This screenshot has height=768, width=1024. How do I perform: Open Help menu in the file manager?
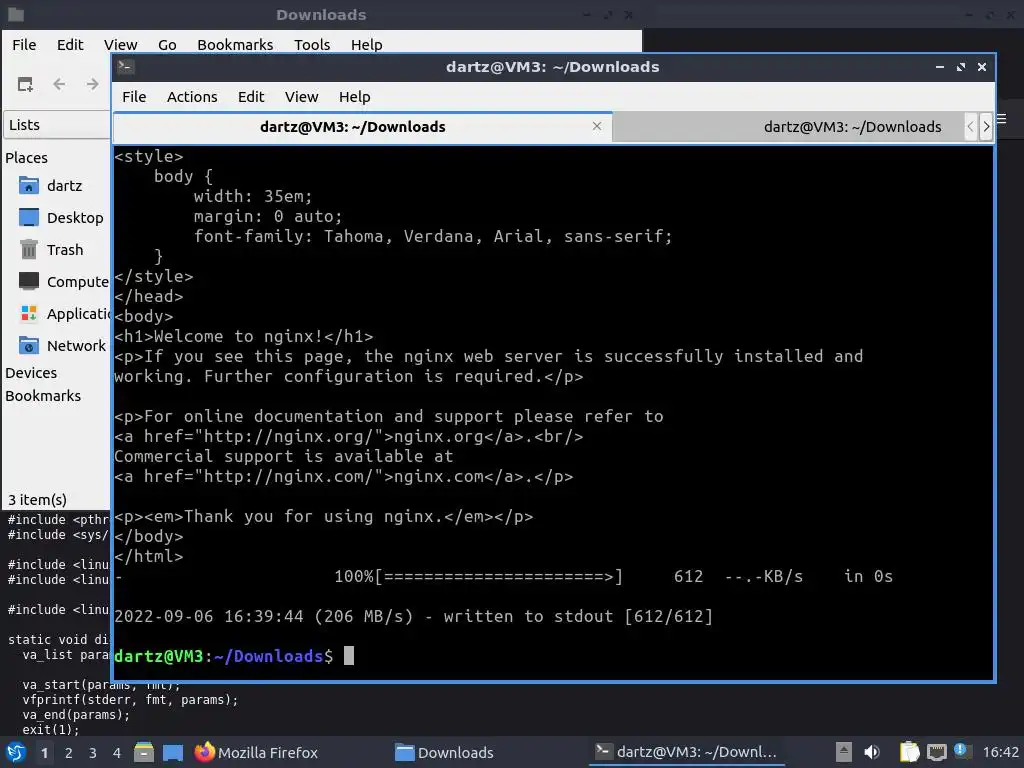tap(366, 44)
